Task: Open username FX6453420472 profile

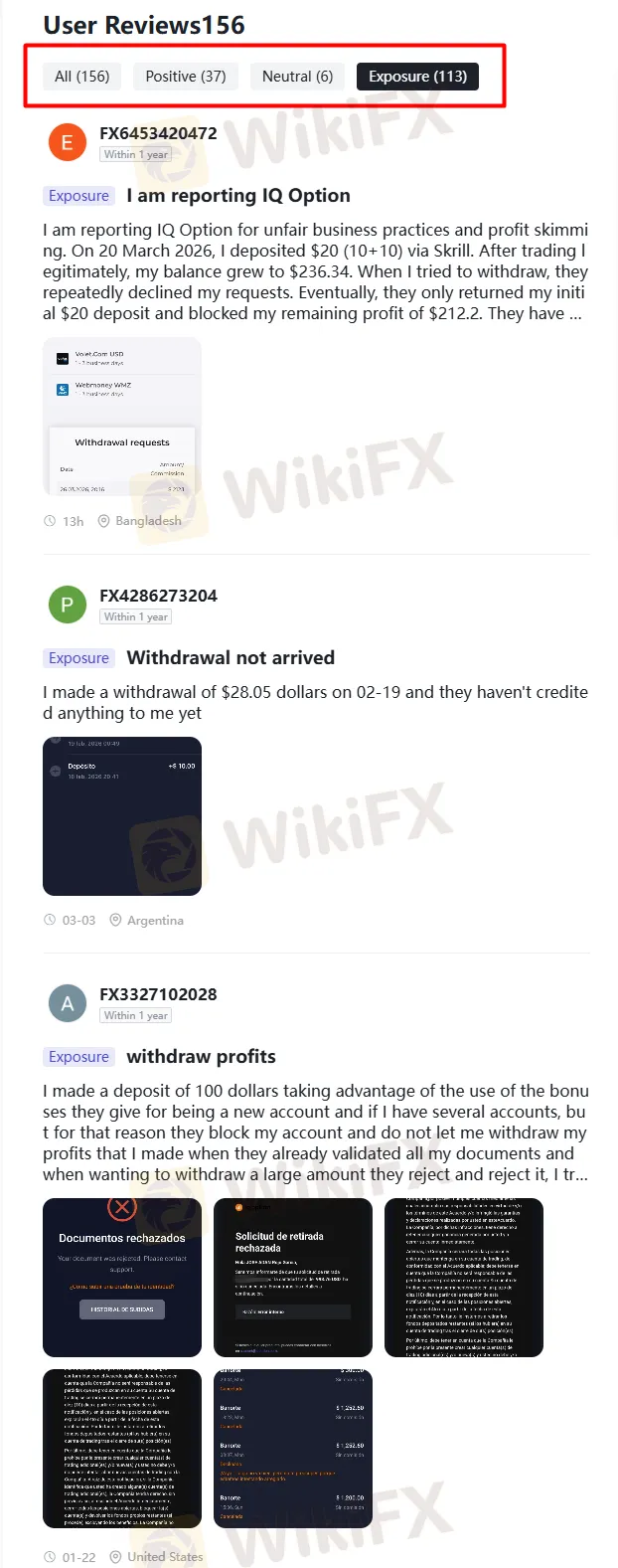Action: tap(158, 133)
